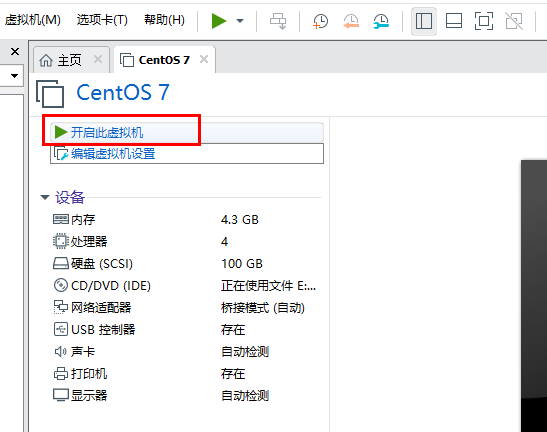
Task: Open the 选项卡(T) menu
Action: 102,20
